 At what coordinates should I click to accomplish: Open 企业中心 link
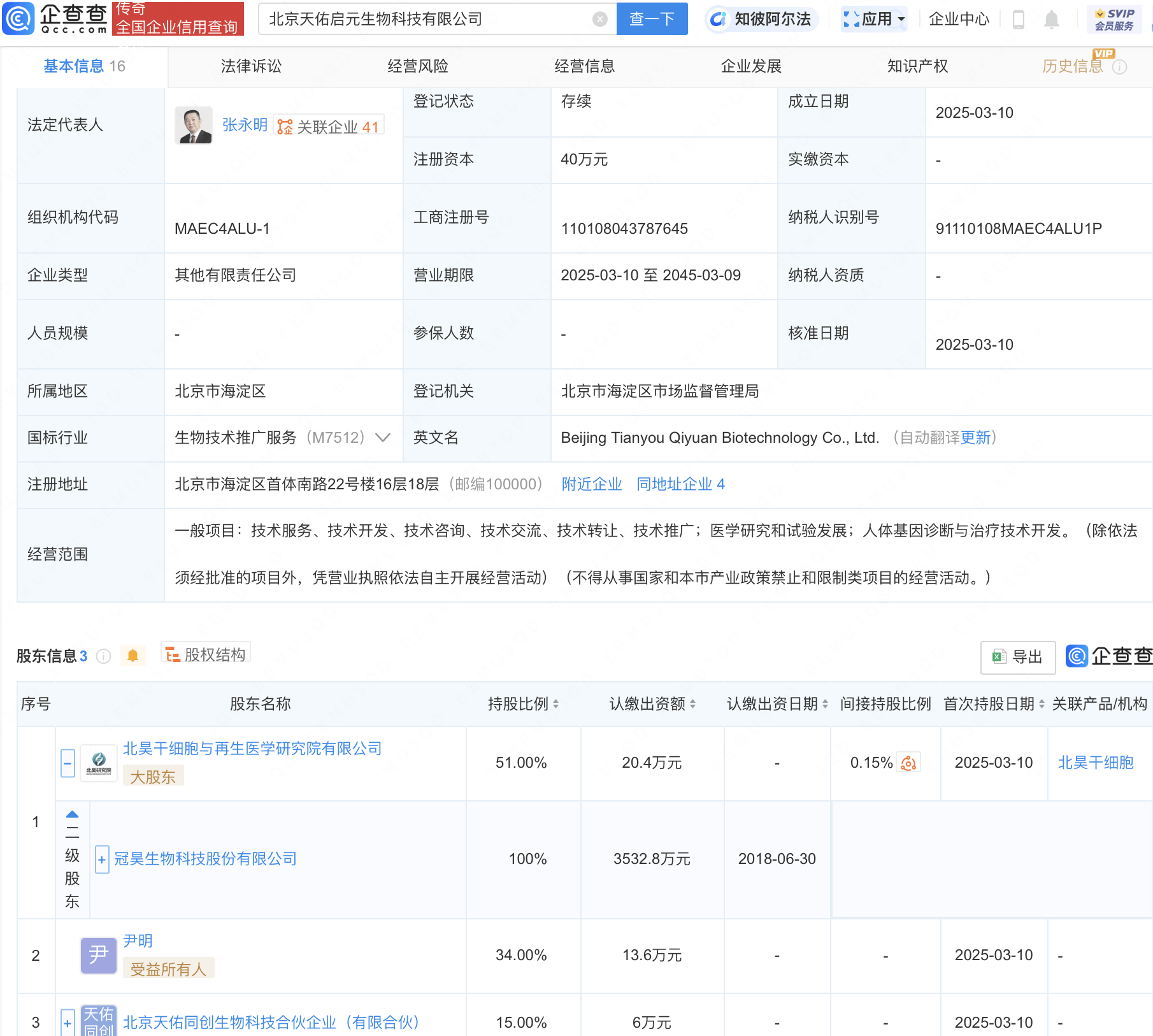pos(959,19)
